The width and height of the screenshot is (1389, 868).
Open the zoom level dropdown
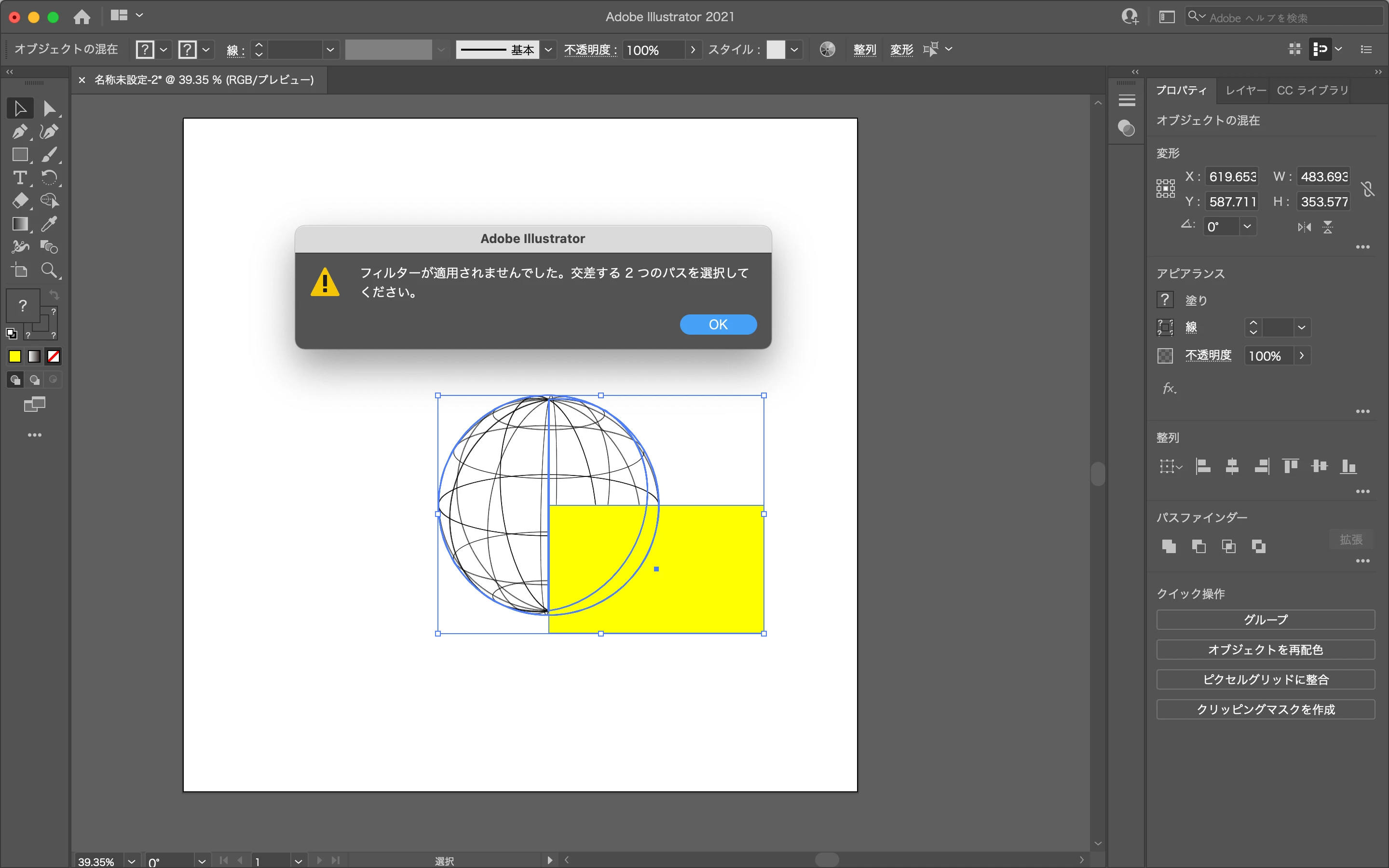coord(132,861)
